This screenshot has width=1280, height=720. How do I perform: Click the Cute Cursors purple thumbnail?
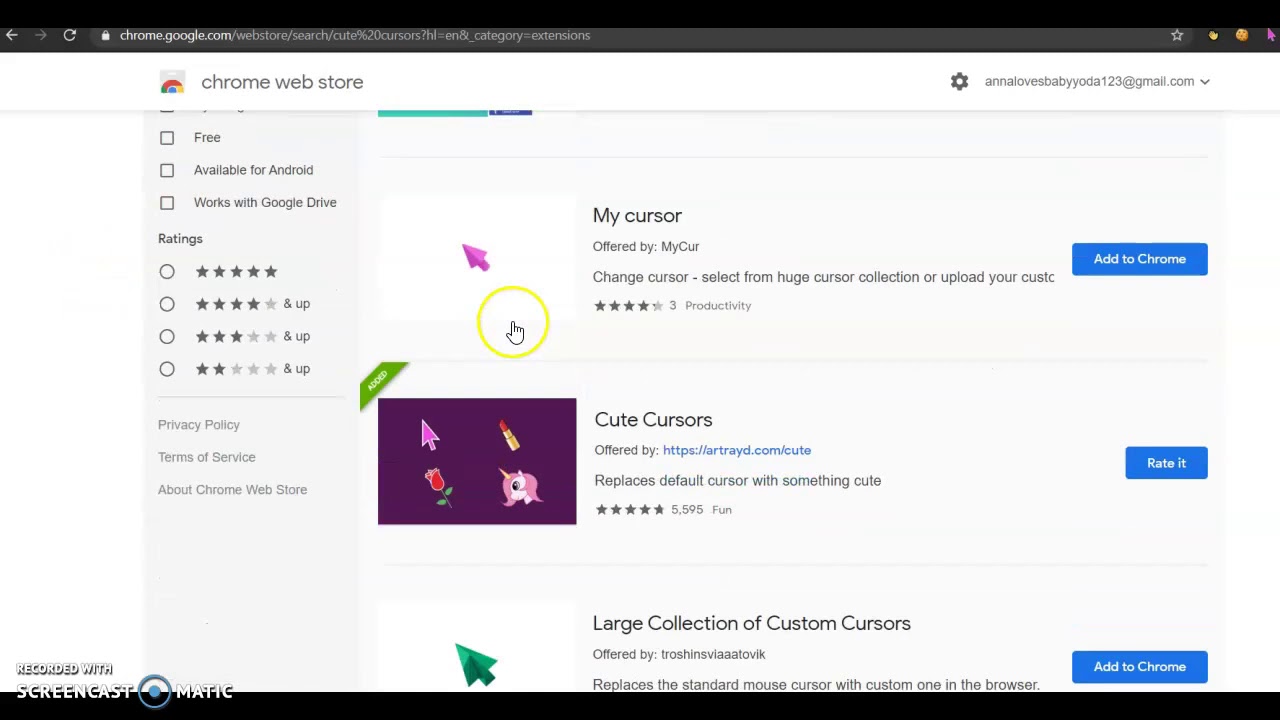(x=477, y=461)
